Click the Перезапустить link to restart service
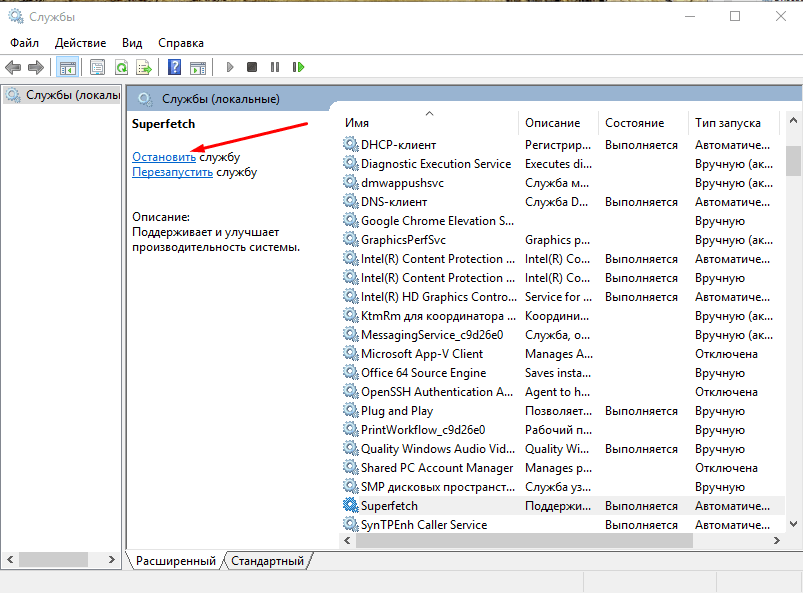The image size is (803, 593). [x=173, y=172]
